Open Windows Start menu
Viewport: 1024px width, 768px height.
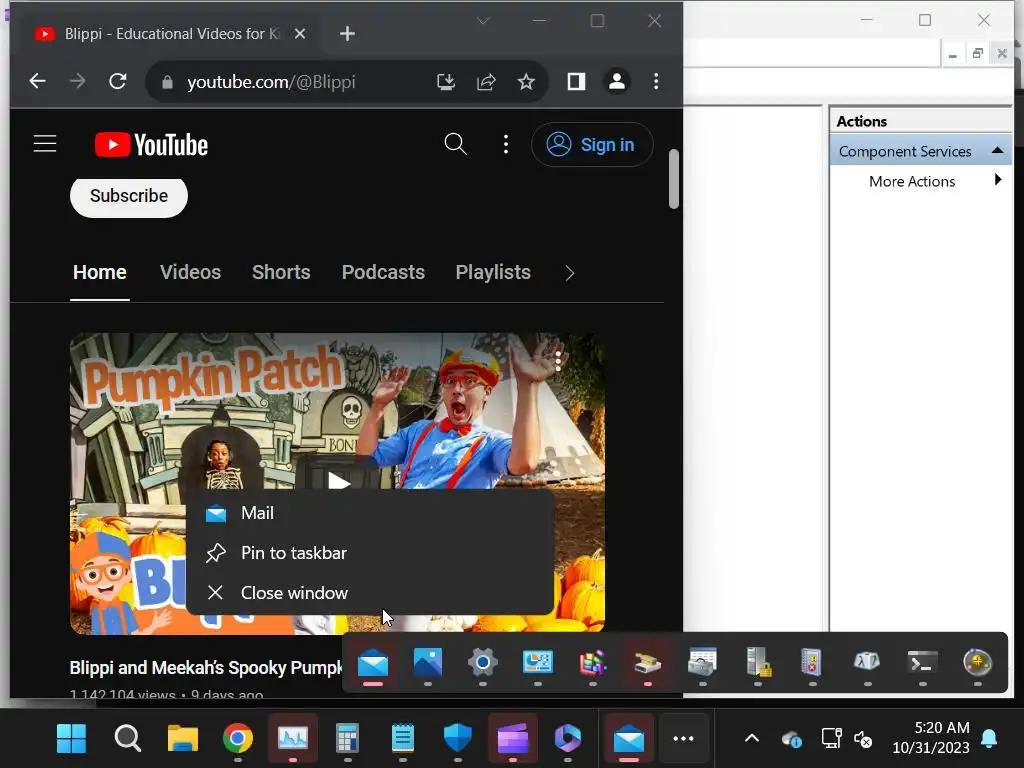(x=71, y=739)
